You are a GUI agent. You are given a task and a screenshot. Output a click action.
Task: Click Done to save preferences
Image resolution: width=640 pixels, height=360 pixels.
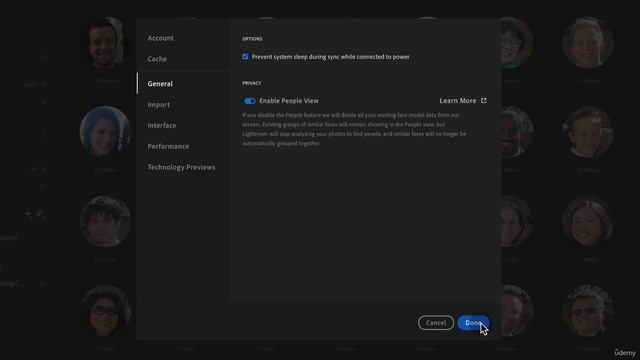pos(473,322)
